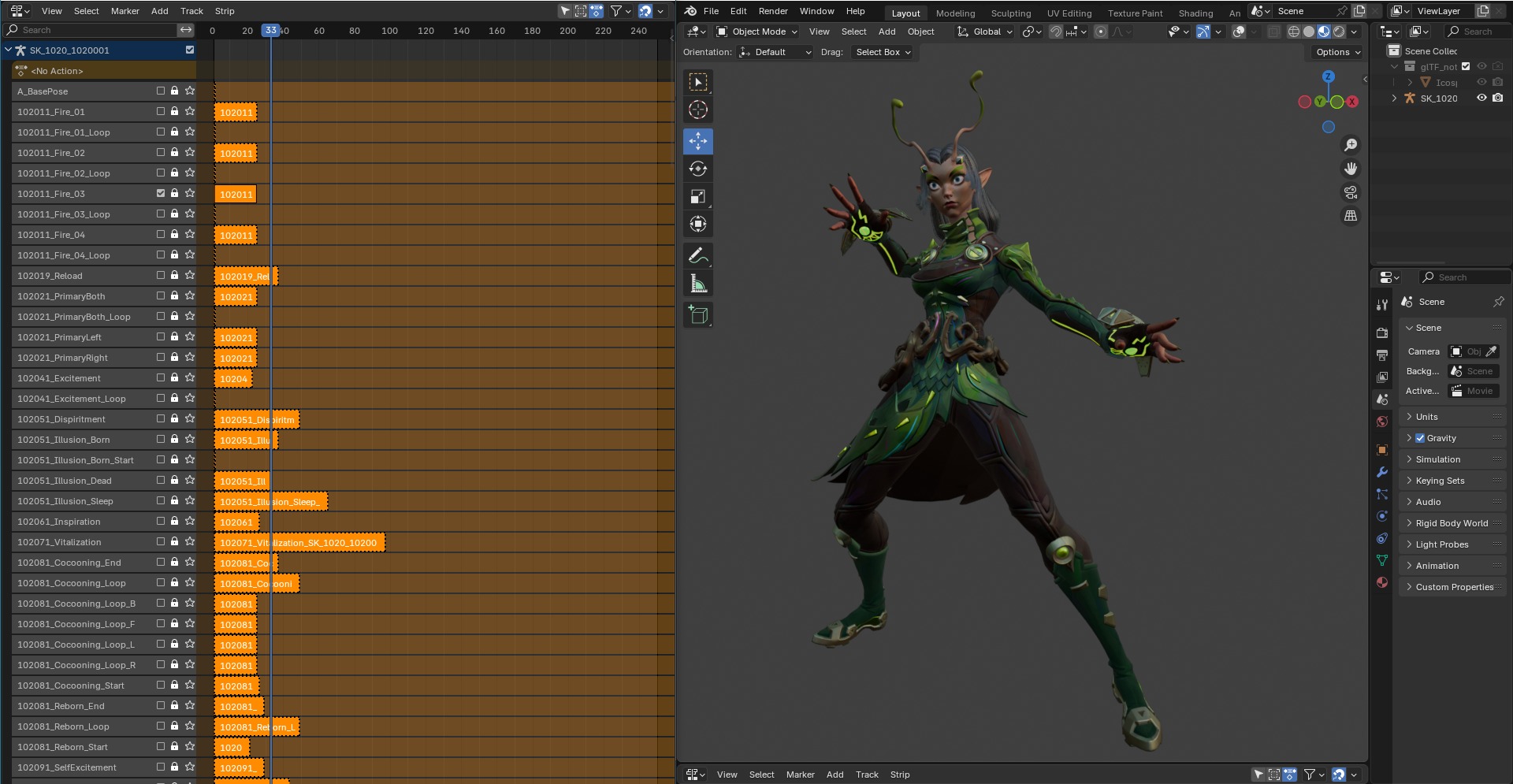
Task: Click the 102081_Reborn_Loop strip
Action: pos(257,726)
